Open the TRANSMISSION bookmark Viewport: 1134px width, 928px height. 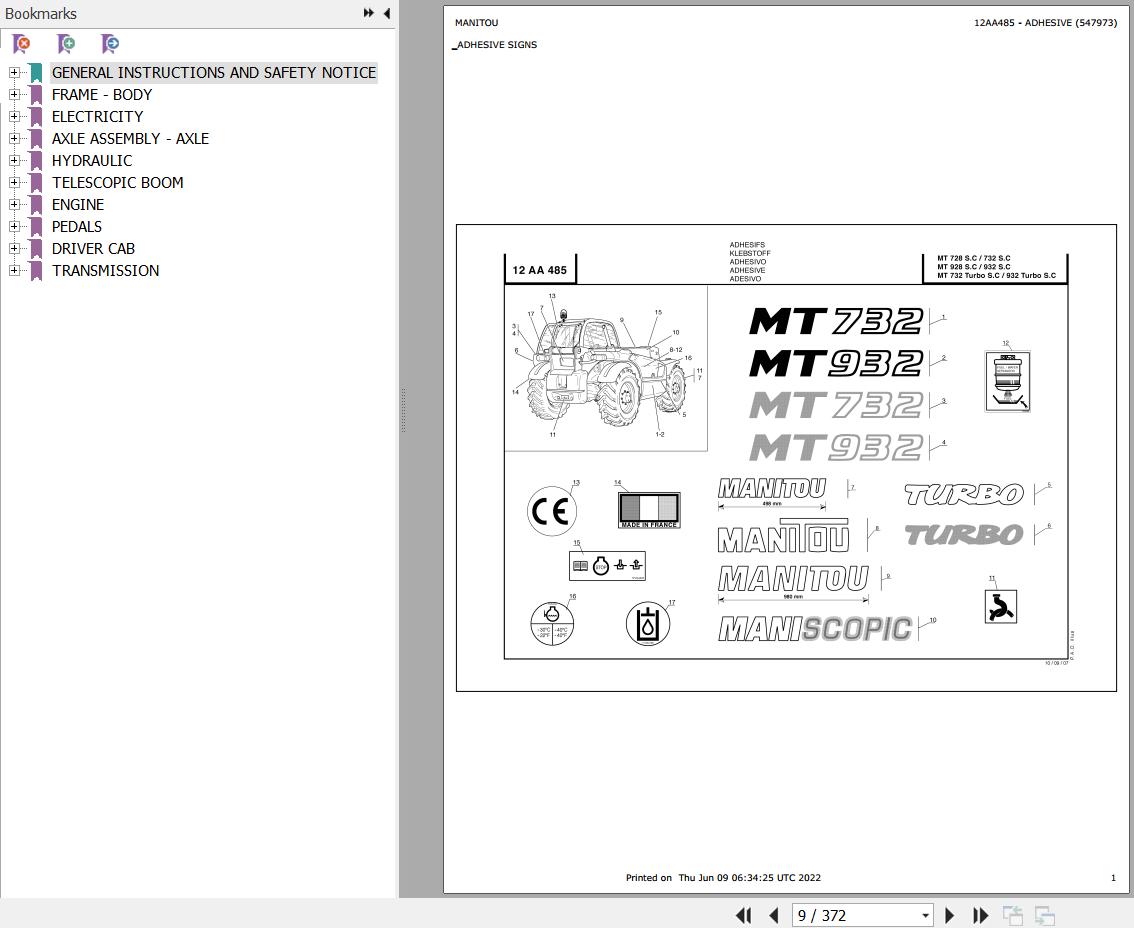pyautogui.click(x=106, y=271)
